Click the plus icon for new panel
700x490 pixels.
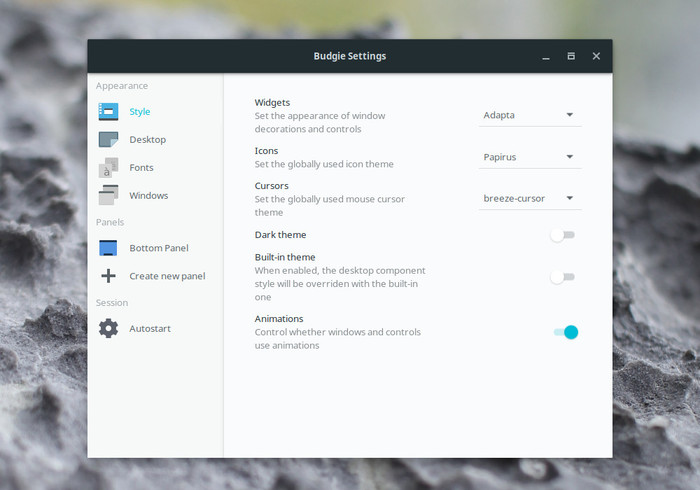pos(108,276)
